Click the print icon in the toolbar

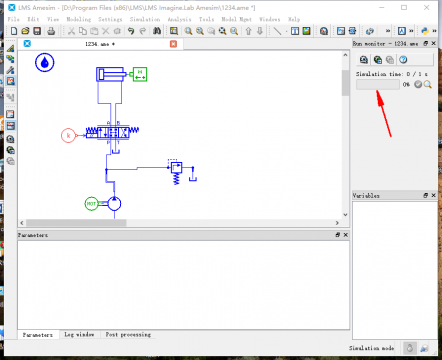(51, 31)
